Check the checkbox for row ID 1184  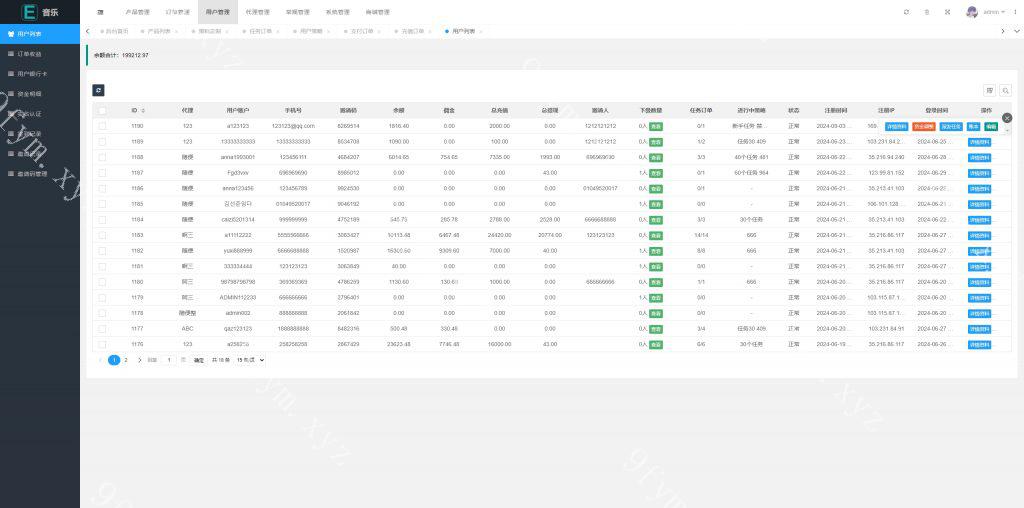click(102, 219)
